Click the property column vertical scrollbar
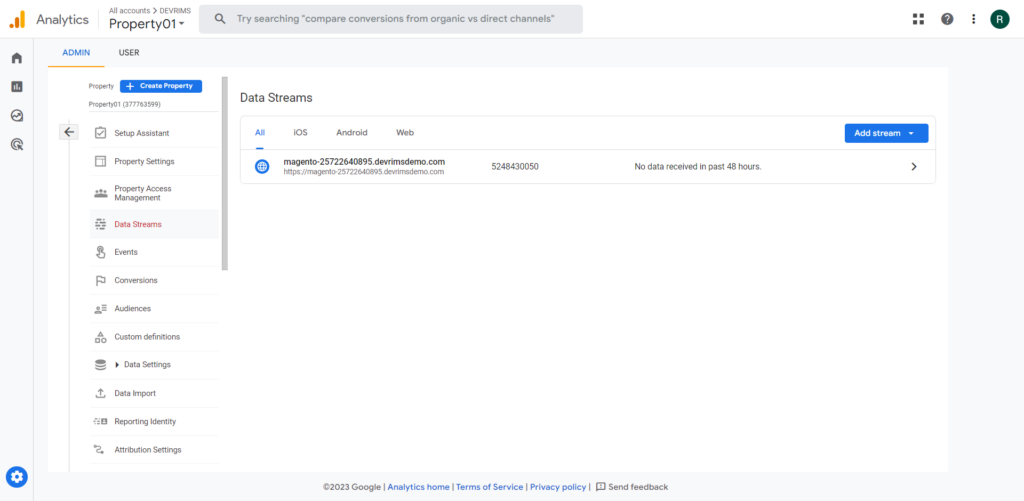 pyautogui.click(x=225, y=174)
